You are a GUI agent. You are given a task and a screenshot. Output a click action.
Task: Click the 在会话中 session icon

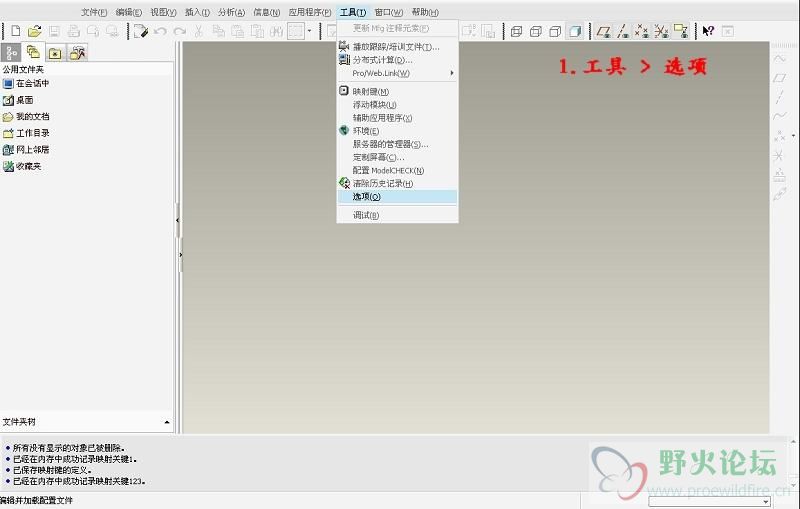[8, 83]
